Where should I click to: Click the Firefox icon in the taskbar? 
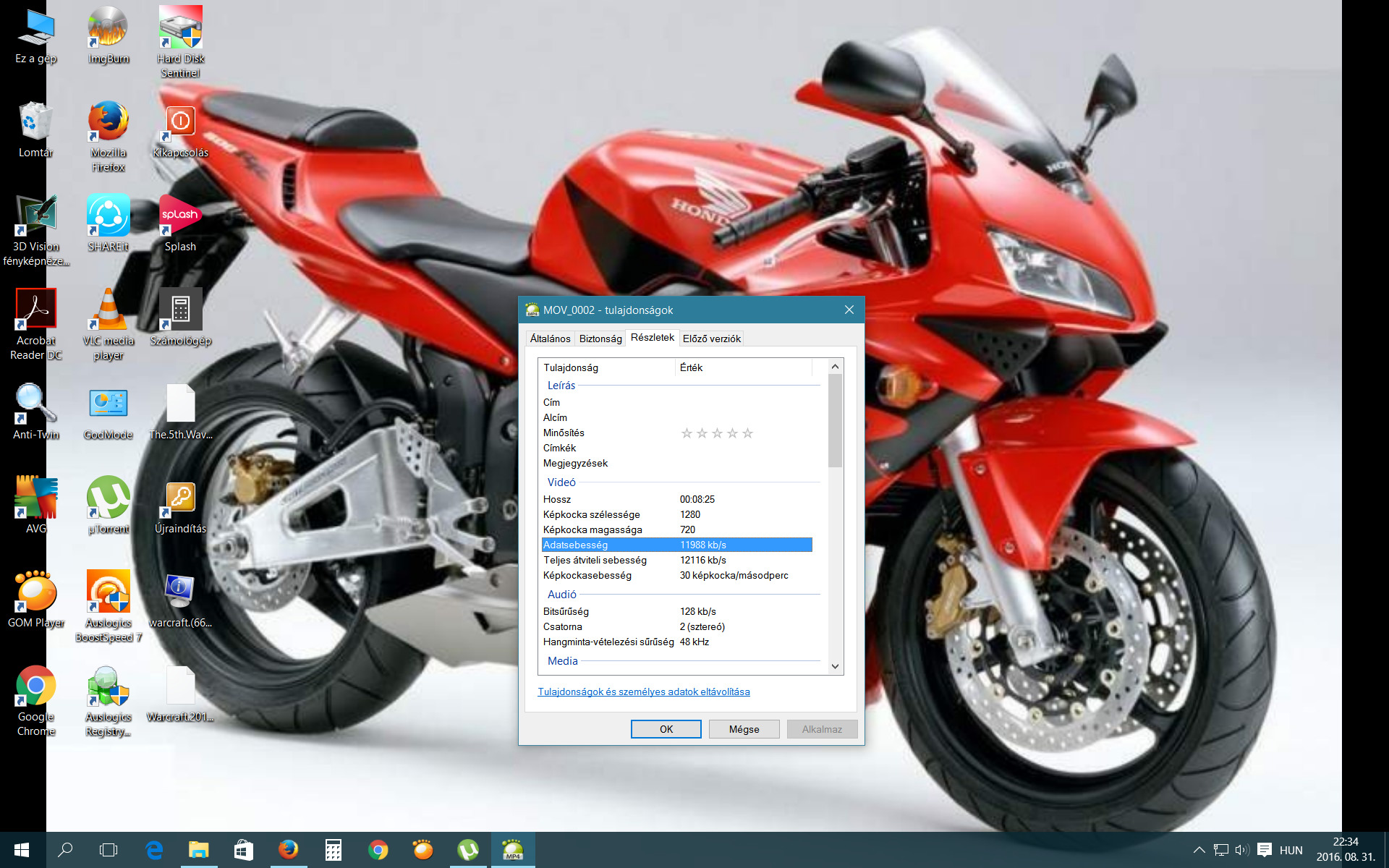coord(288,850)
